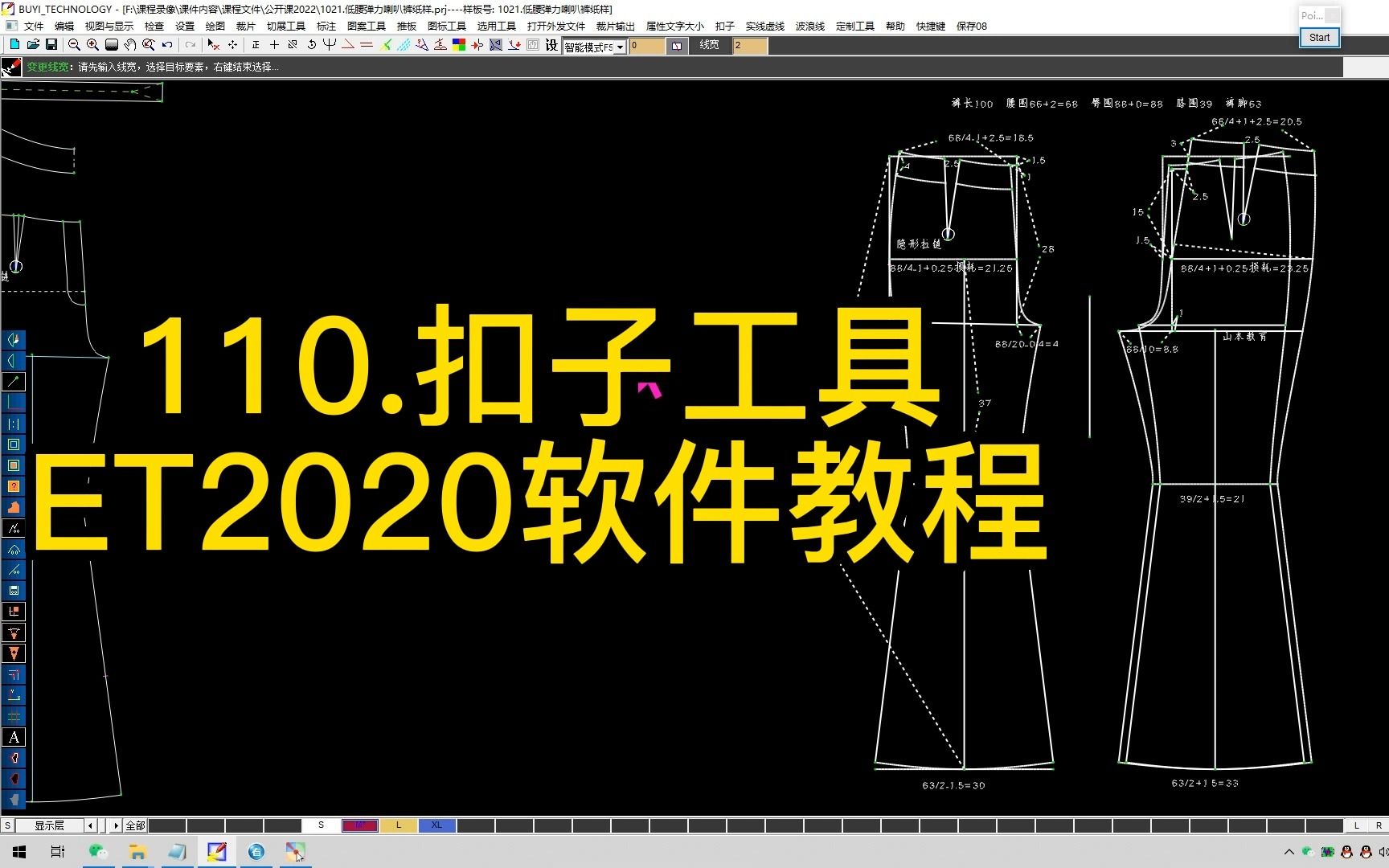1389x868 pixels.
Task: Click the parallel lines tool icon
Action: pyautogui.click(x=367, y=45)
